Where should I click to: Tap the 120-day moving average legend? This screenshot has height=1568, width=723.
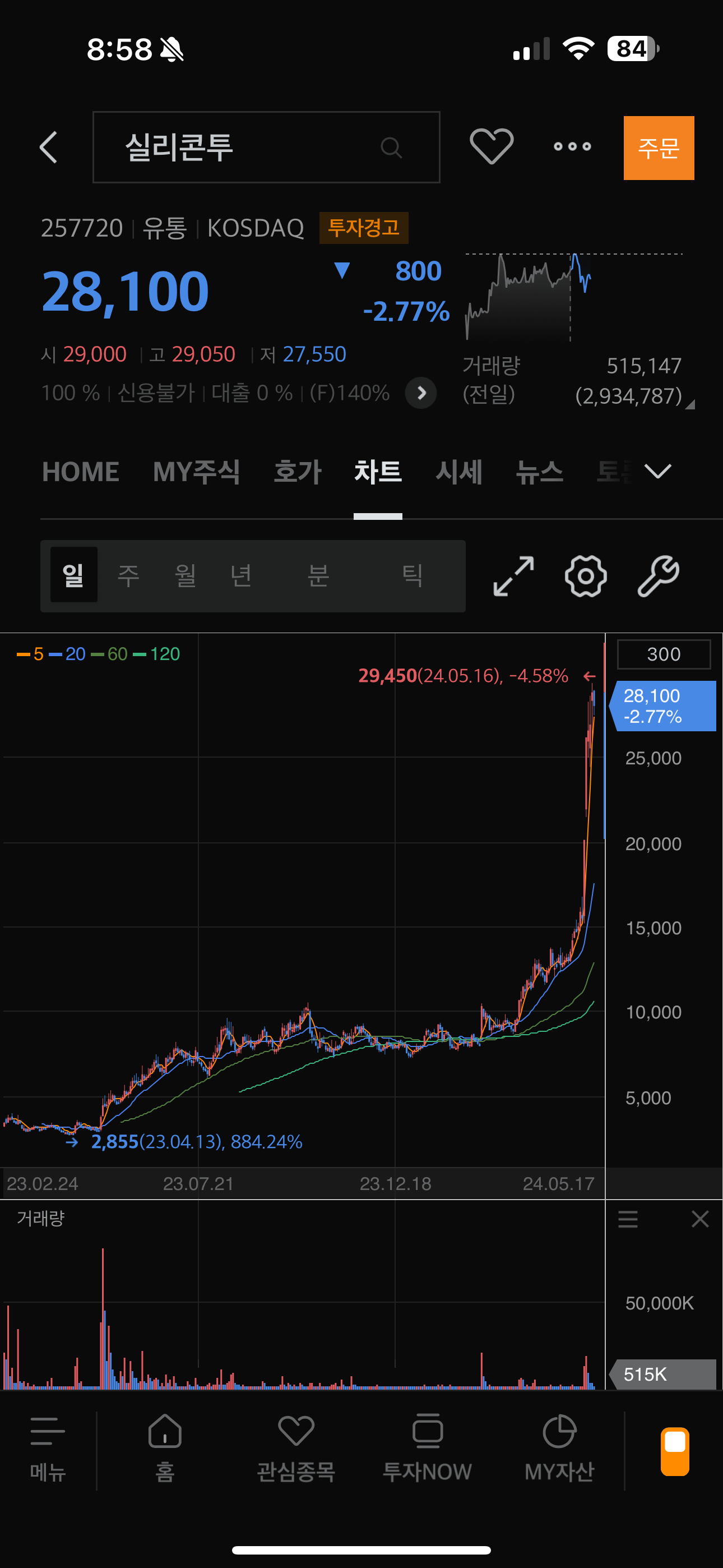(156, 654)
